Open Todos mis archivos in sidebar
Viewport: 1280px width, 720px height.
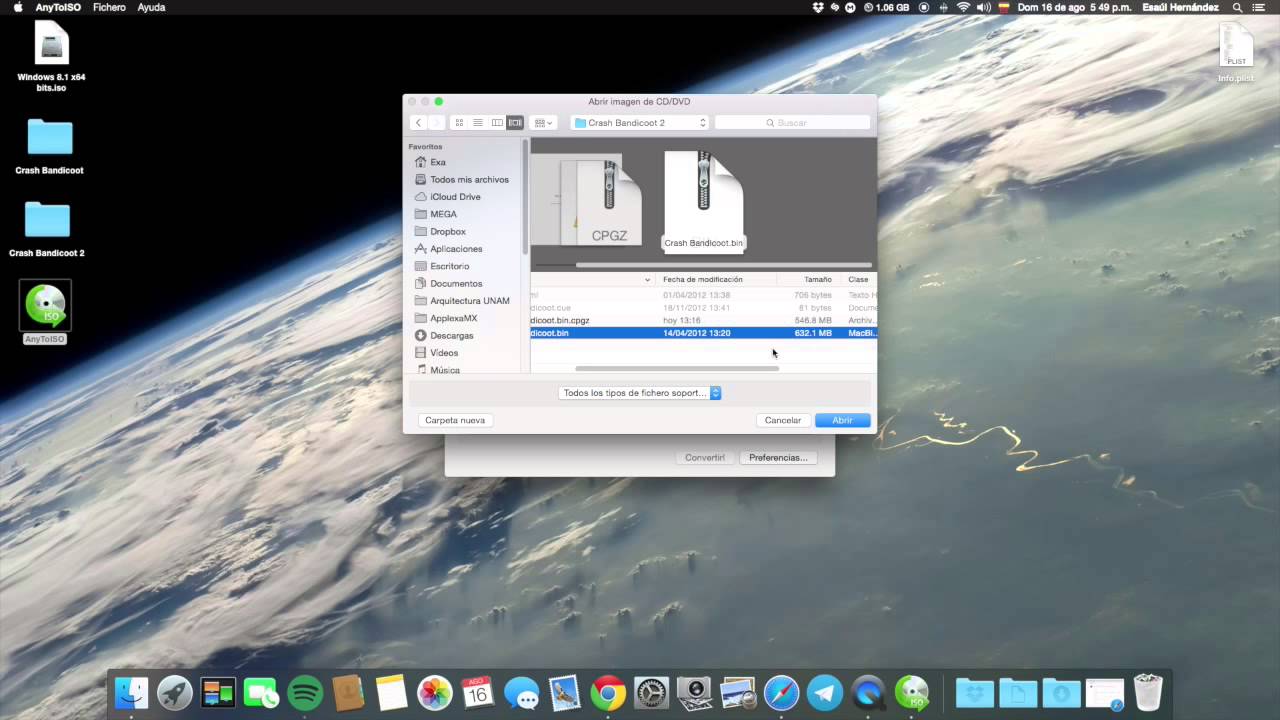pyautogui.click(x=462, y=180)
